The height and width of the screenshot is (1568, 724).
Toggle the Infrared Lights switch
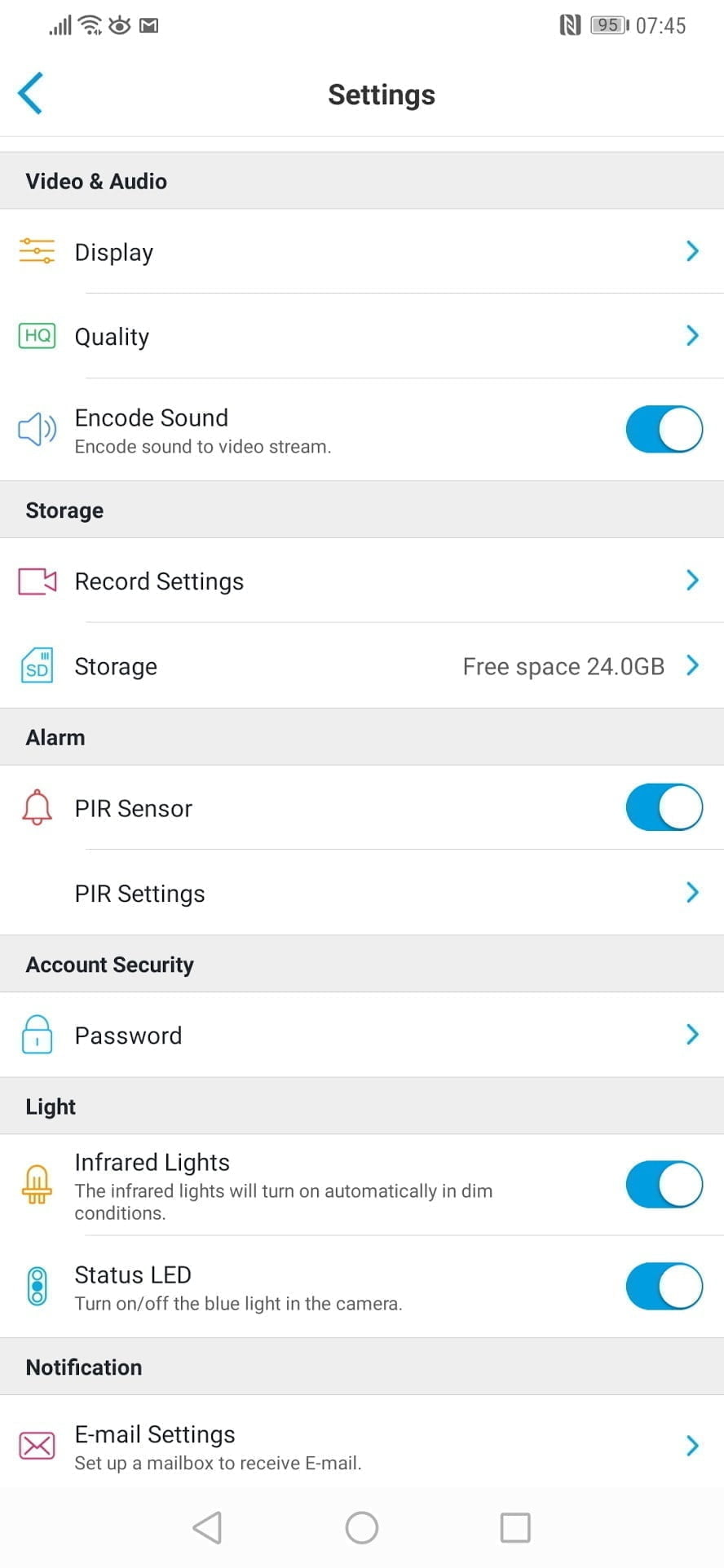664,1185
